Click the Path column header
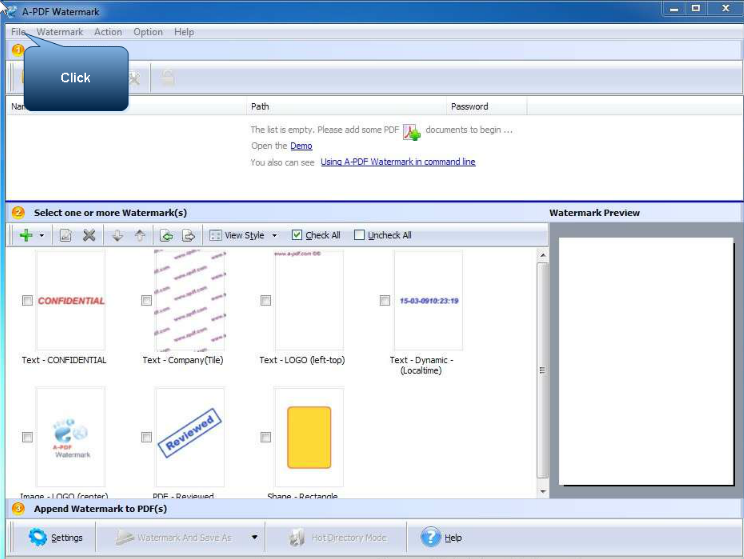 (346, 106)
